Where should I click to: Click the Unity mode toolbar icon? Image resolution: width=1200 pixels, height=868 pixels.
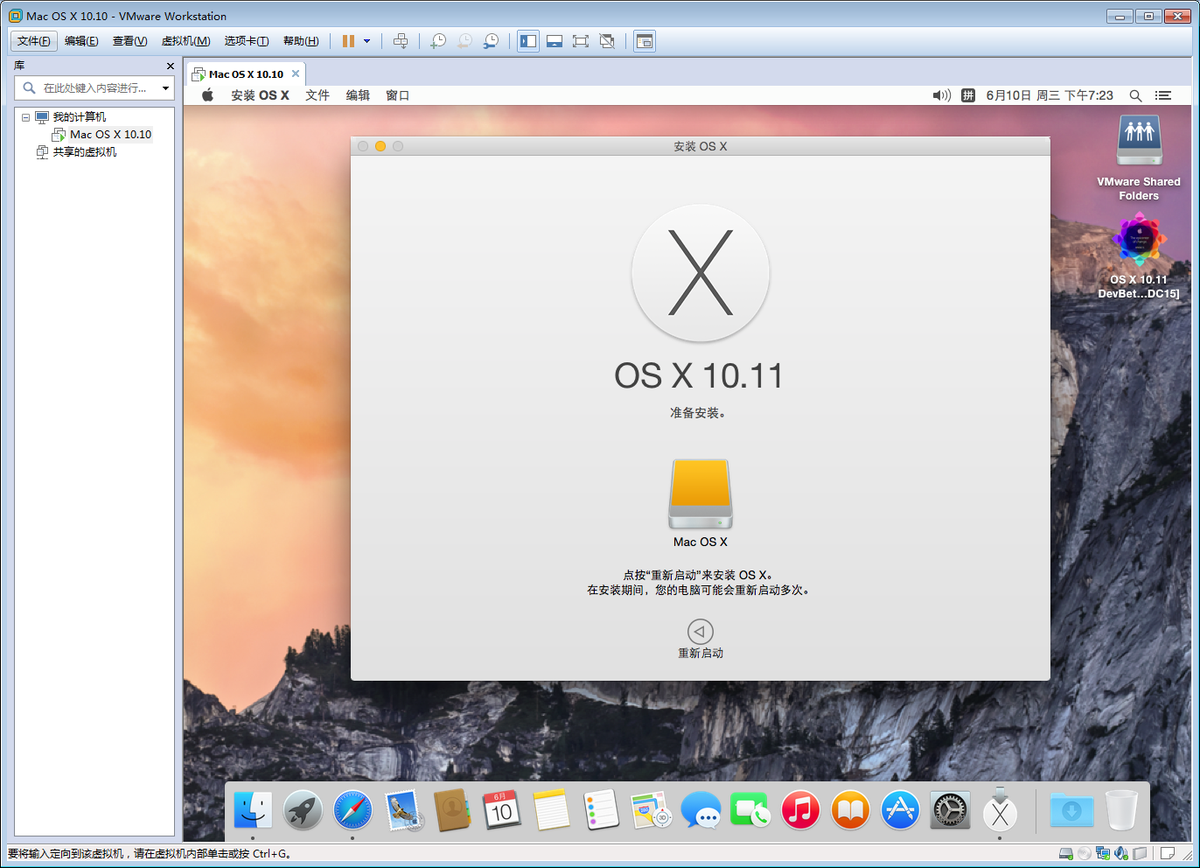click(x=607, y=41)
